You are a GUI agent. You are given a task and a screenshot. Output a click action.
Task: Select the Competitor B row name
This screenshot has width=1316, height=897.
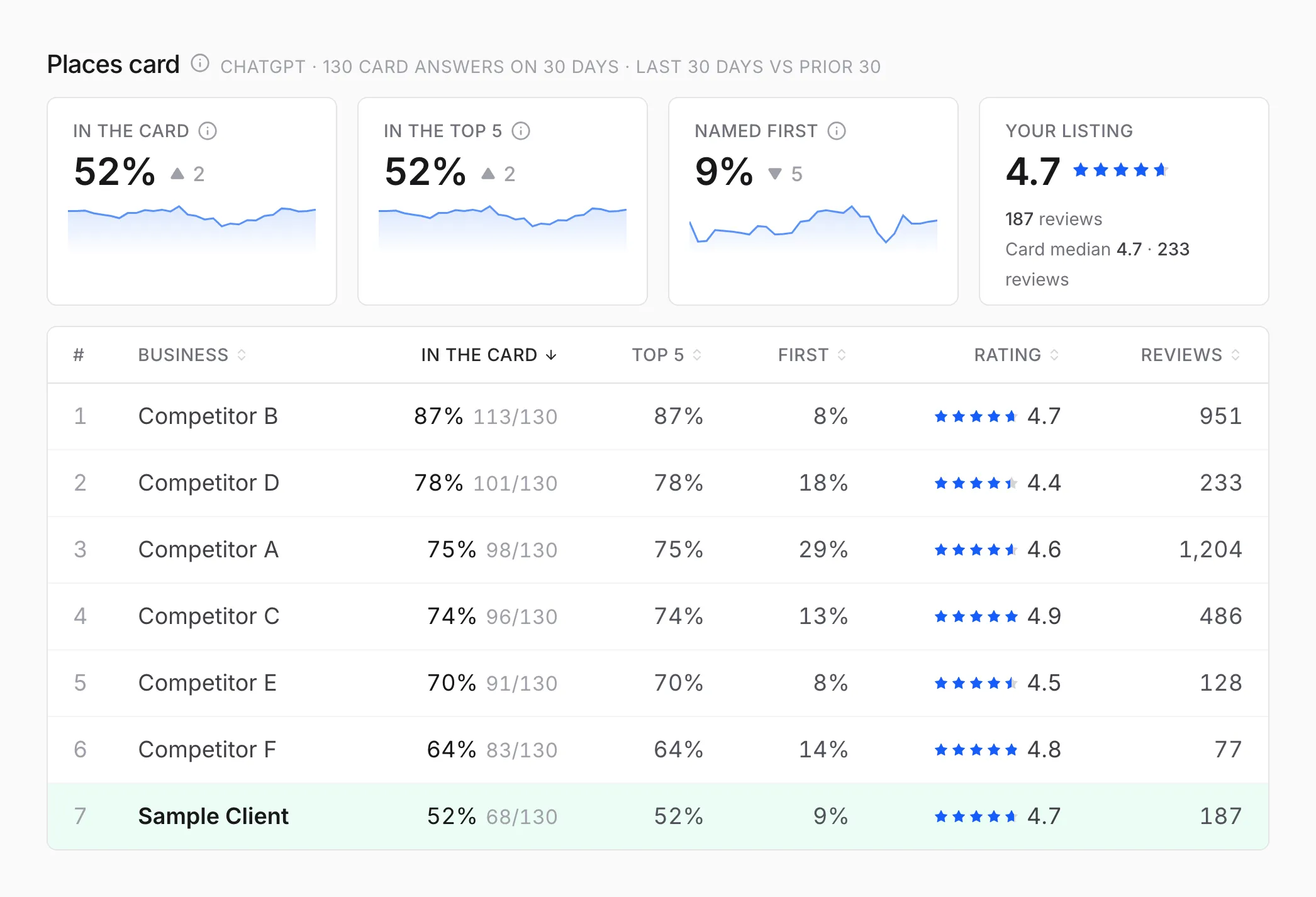[x=208, y=416]
